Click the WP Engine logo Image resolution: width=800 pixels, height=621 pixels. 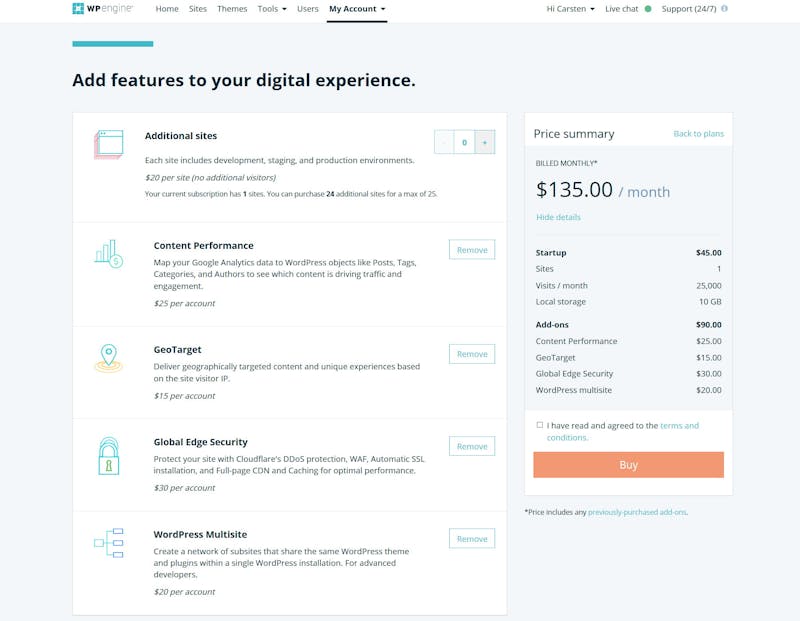[x=103, y=9]
